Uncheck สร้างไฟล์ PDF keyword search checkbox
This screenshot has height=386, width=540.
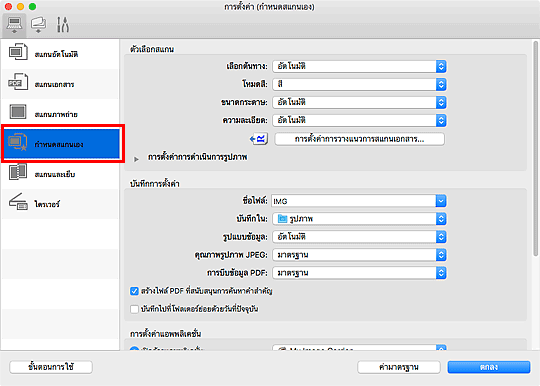[x=134, y=291]
